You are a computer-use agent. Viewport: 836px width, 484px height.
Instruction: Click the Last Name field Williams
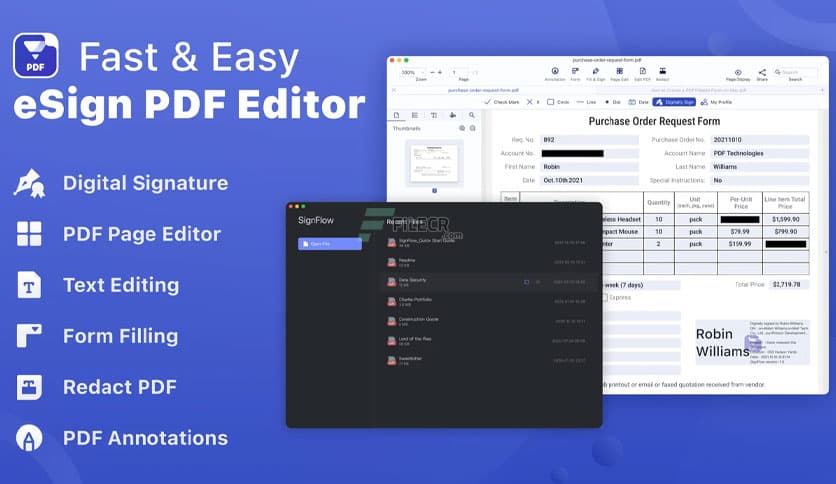pos(760,167)
